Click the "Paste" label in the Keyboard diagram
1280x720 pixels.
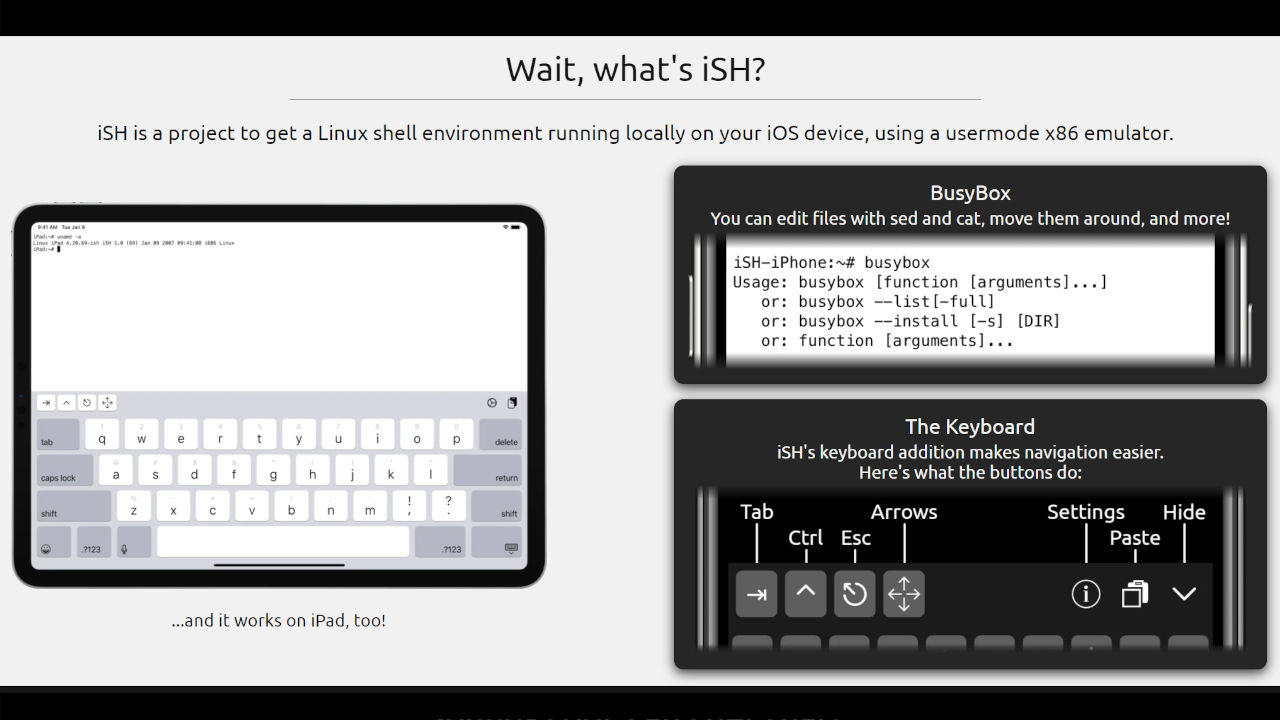(1135, 538)
